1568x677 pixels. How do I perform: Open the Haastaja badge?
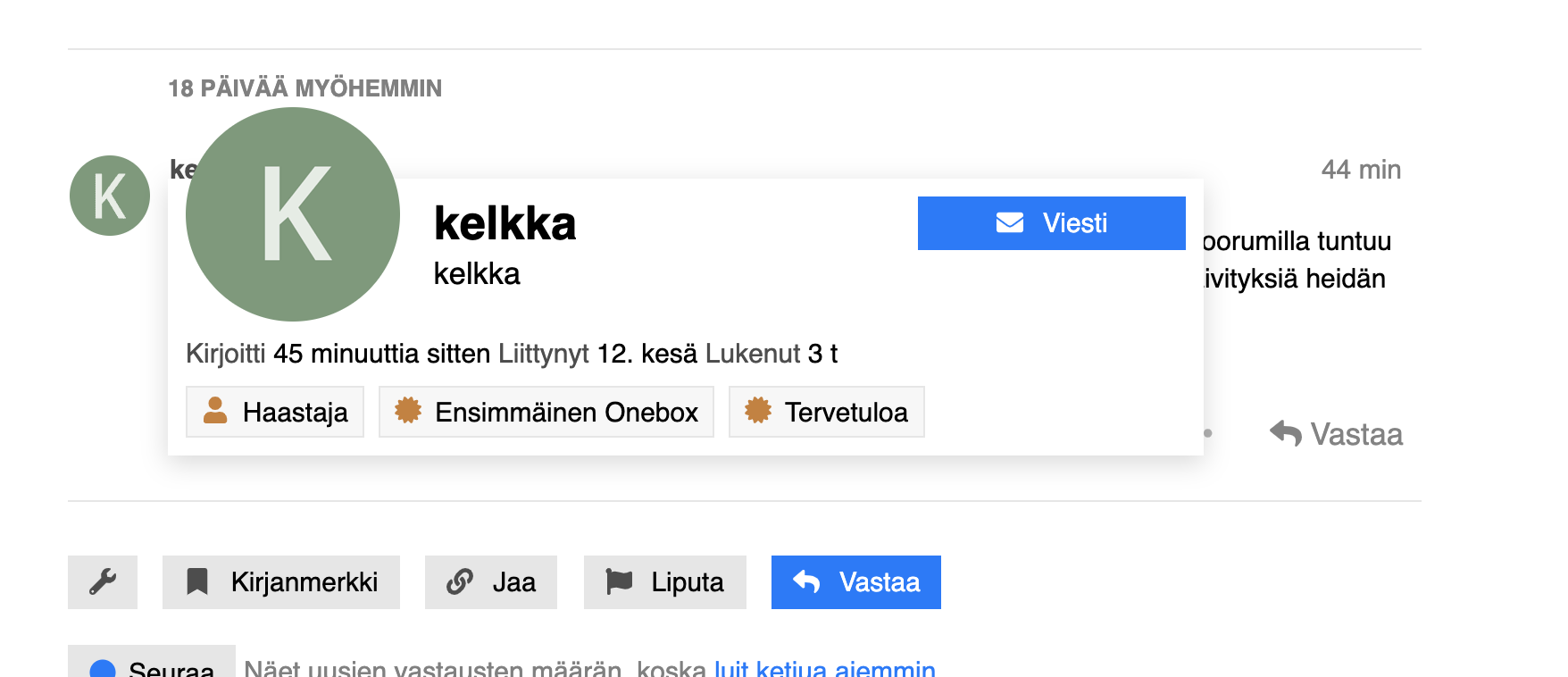pos(275,412)
